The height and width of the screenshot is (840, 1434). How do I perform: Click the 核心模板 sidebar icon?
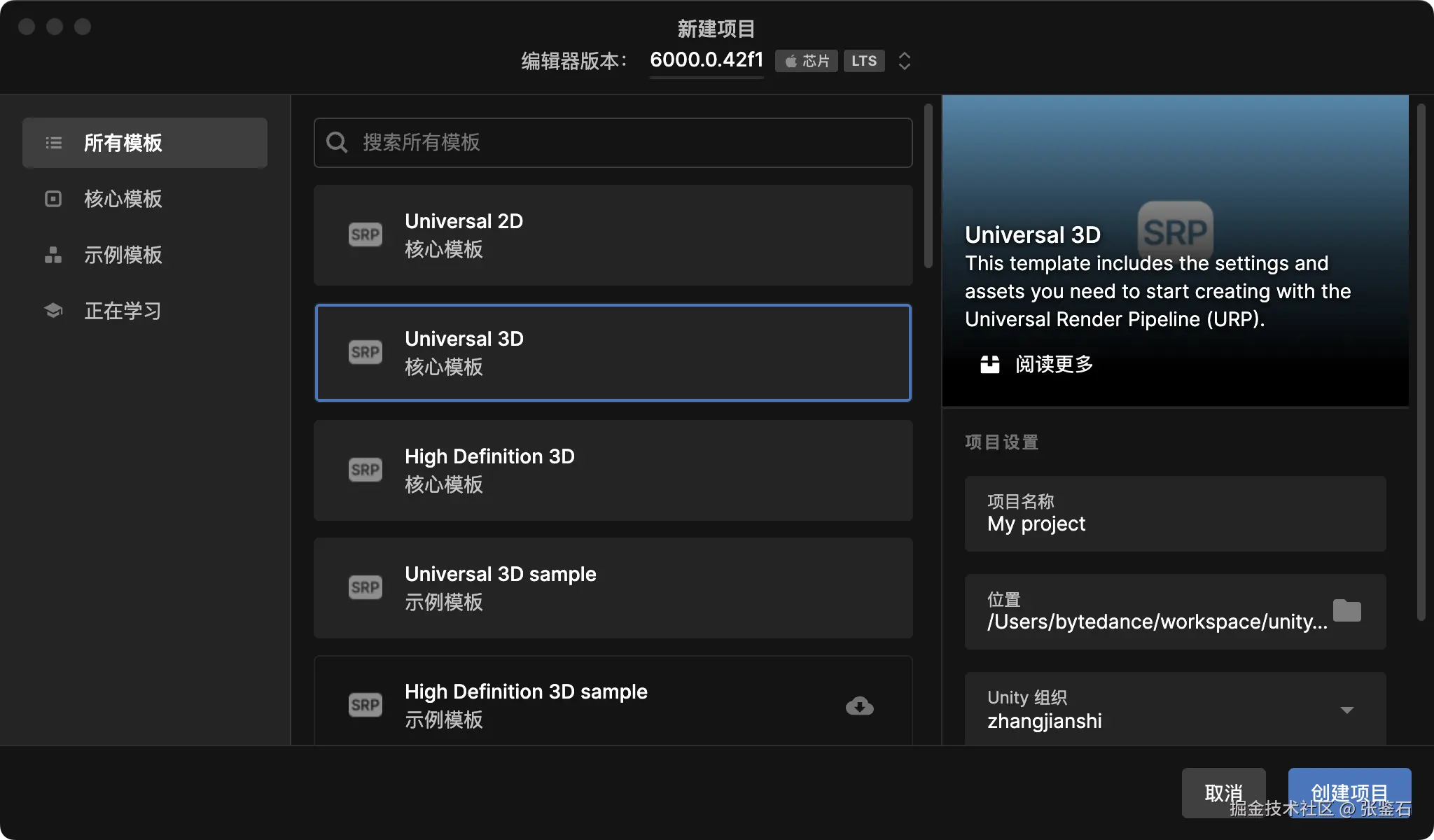(x=53, y=199)
